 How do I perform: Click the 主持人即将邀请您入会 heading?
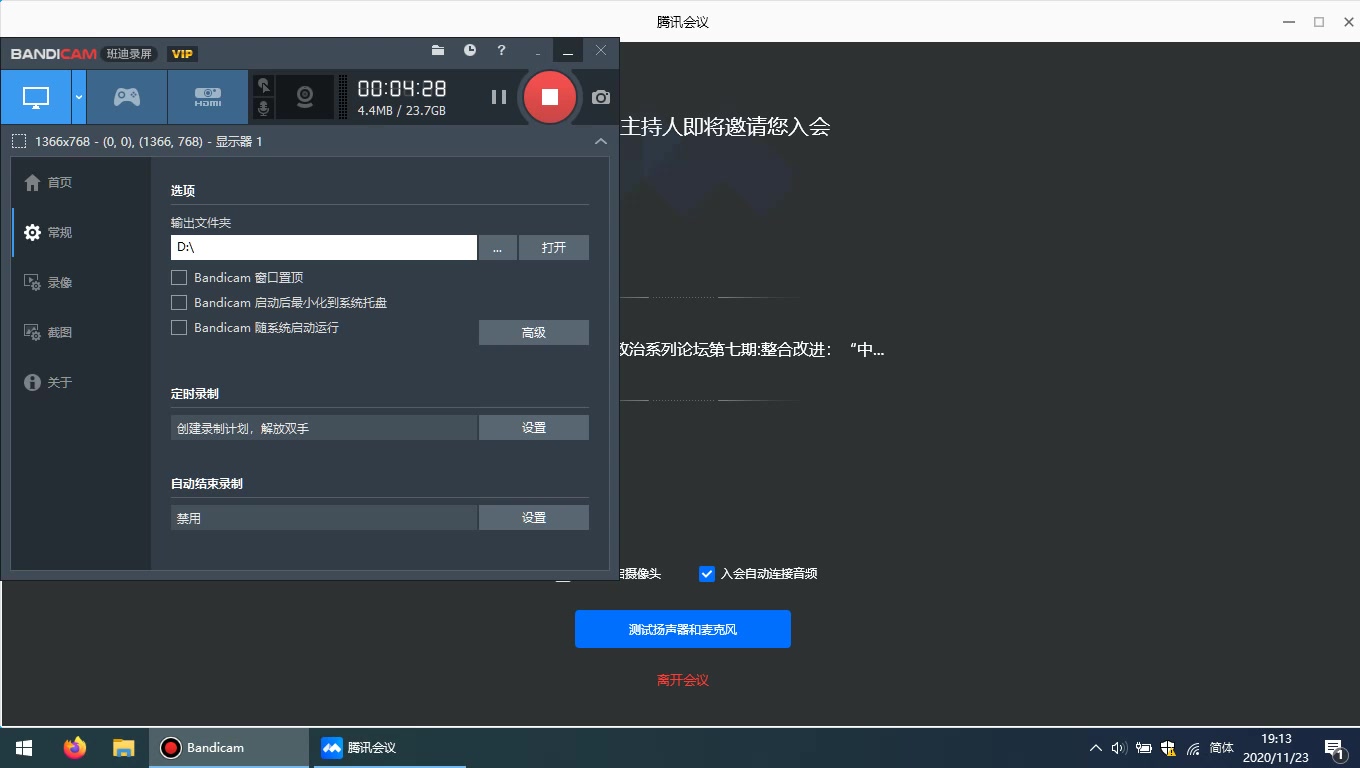[x=725, y=127]
